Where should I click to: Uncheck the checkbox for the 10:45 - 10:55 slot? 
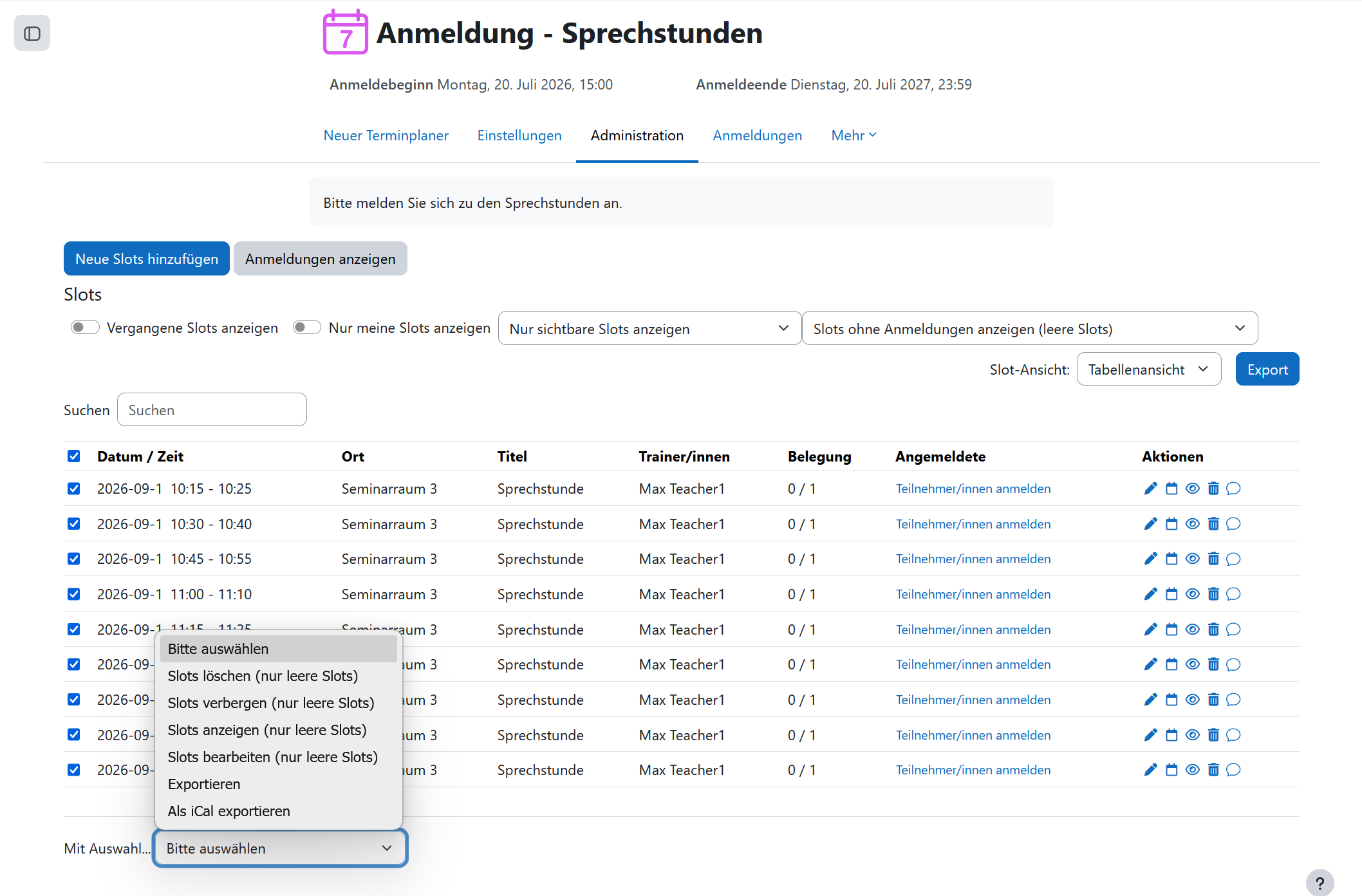[x=74, y=559]
